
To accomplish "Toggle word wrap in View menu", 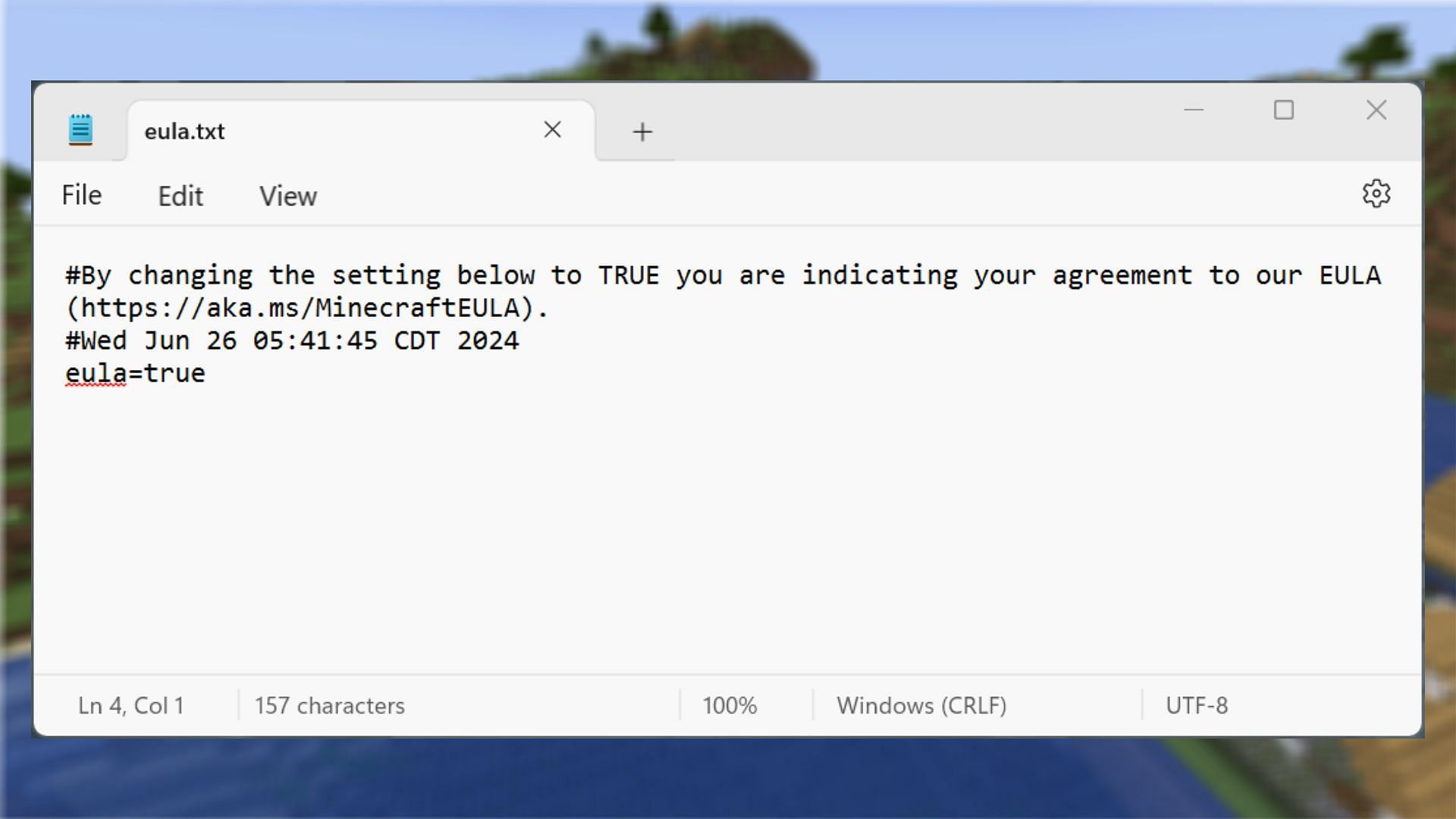I will 288,195.
